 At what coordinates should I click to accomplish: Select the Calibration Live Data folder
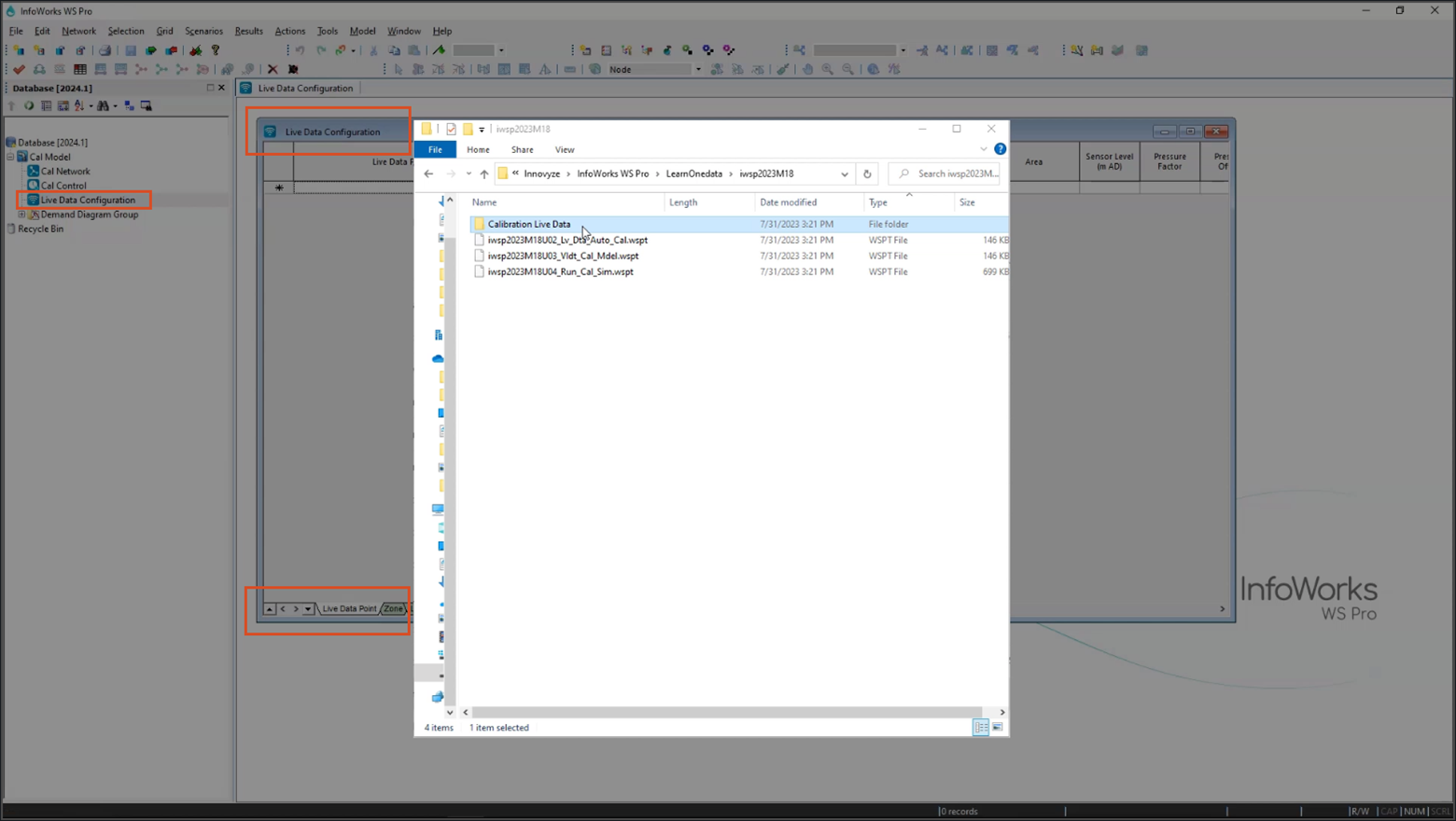point(529,224)
